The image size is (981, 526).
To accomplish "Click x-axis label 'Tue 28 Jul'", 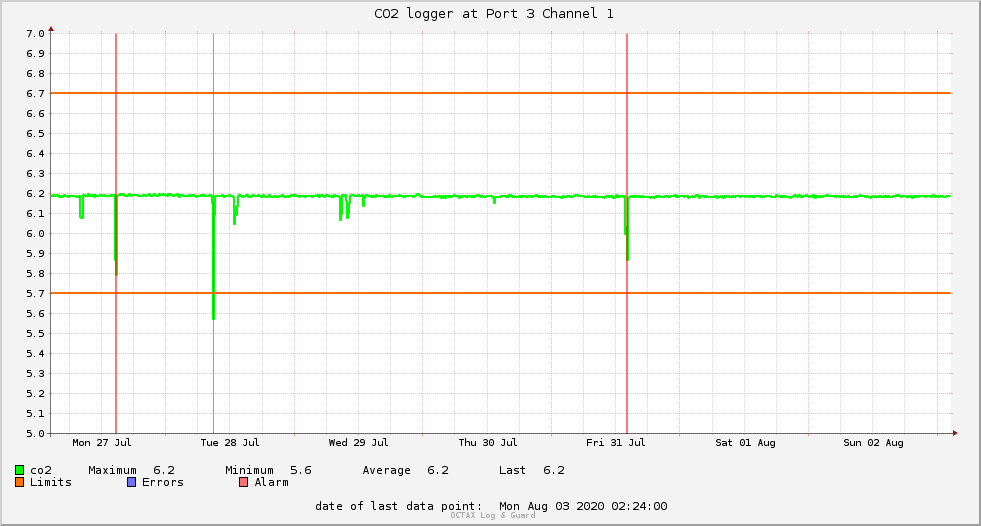I will [230, 443].
